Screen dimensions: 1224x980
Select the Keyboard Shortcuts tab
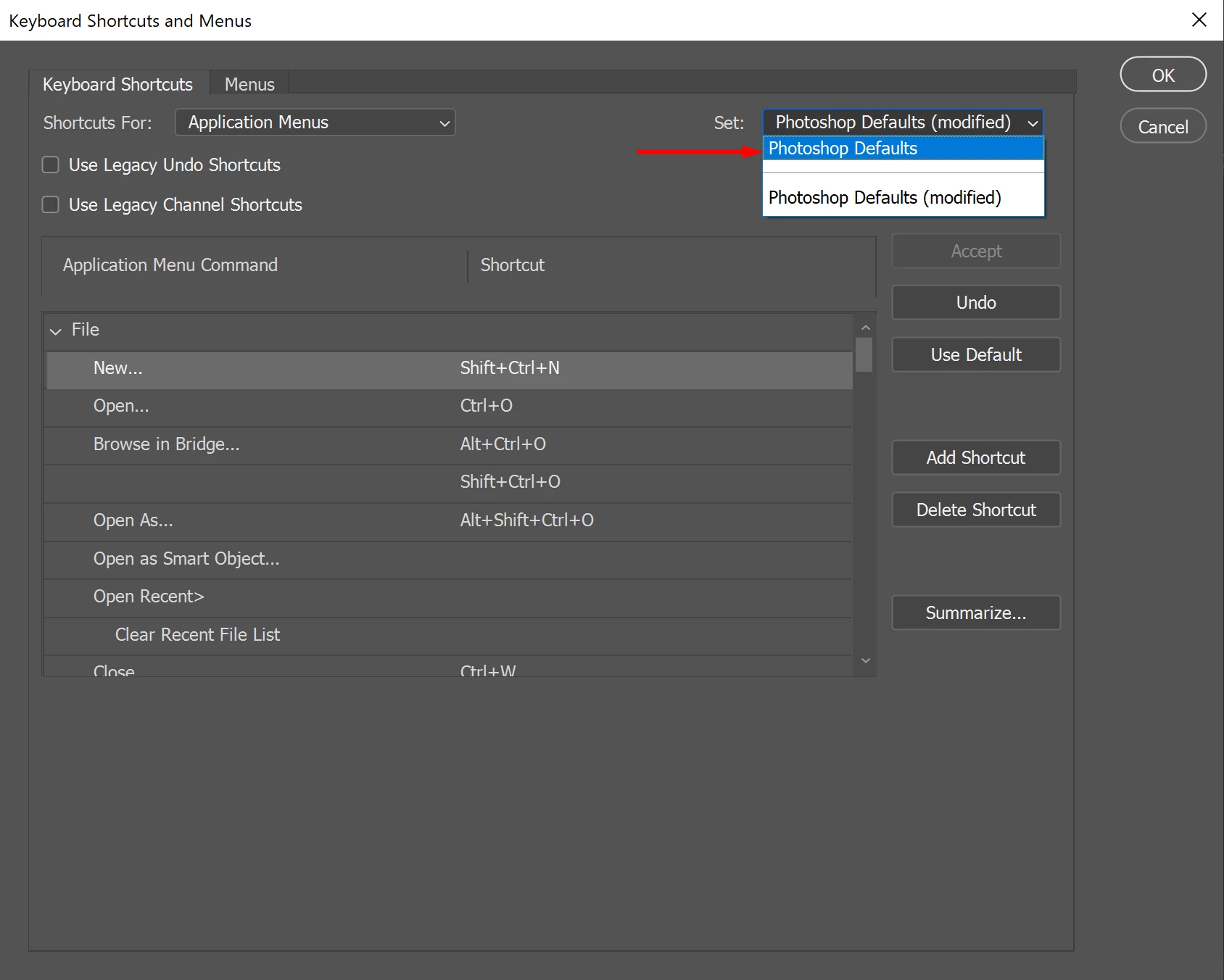[x=118, y=84]
